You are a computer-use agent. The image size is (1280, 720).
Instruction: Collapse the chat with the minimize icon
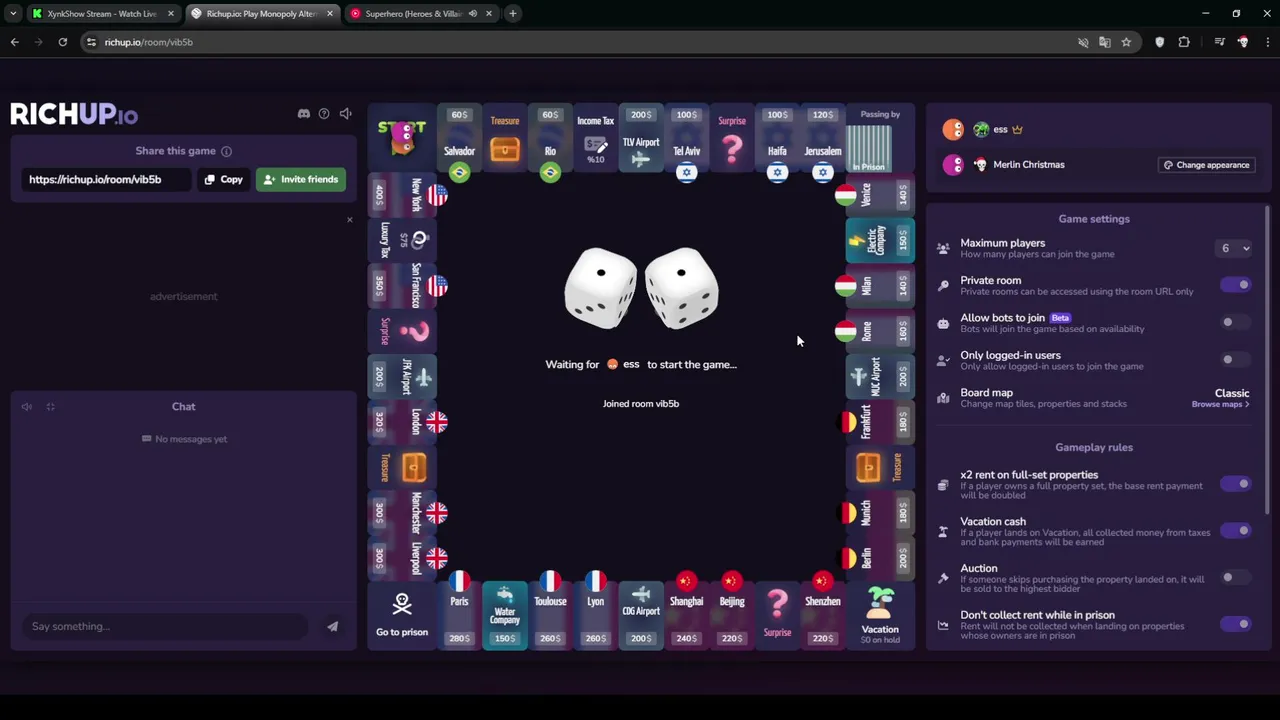(x=50, y=407)
